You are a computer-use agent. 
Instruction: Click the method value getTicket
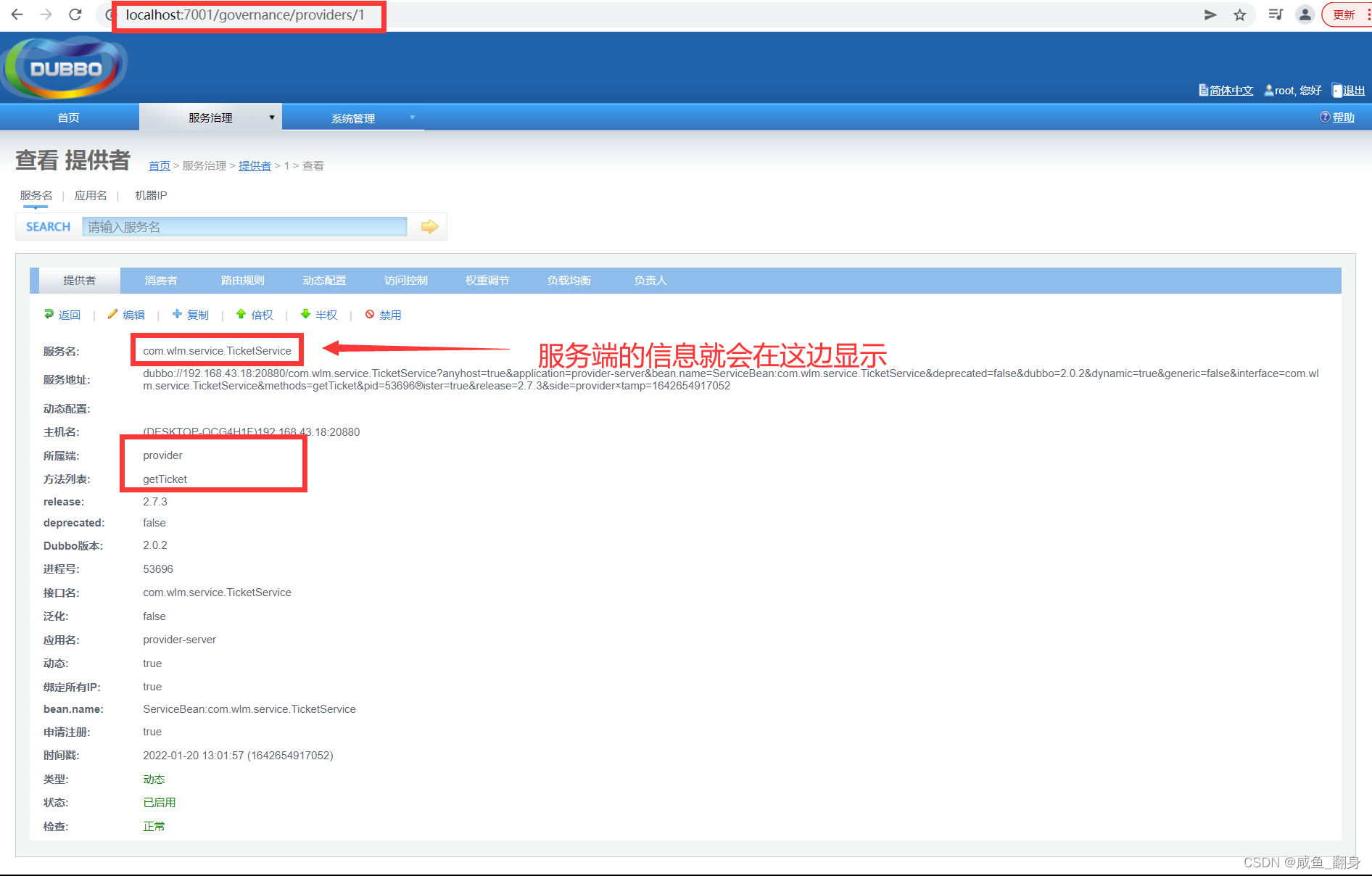[165, 479]
